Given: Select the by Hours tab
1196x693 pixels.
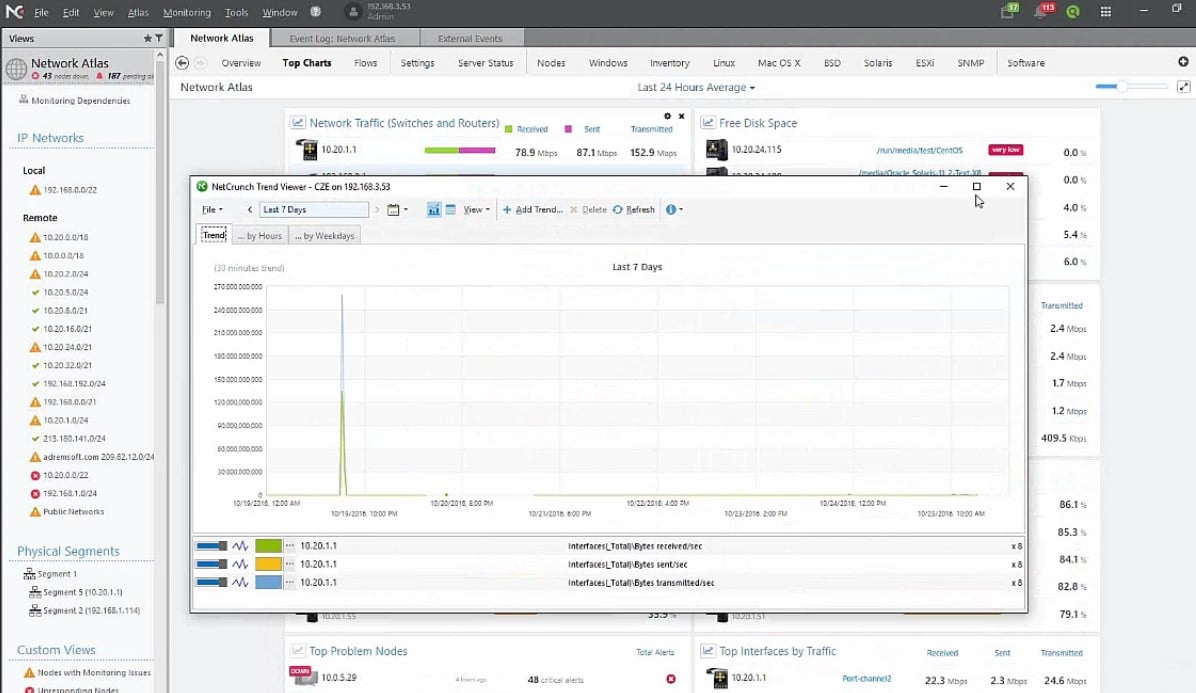Looking at the screenshot, I should (x=259, y=236).
